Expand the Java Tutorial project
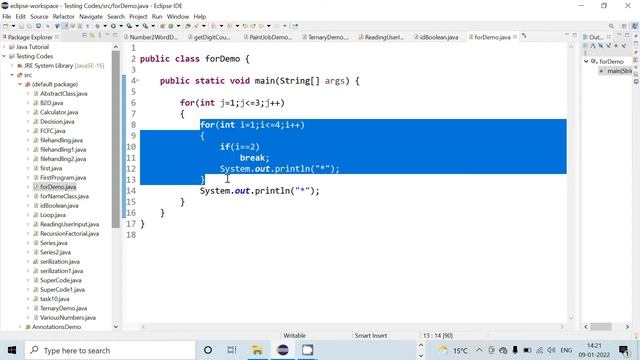Image resolution: width=640 pixels, height=360 pixels. click(x=4, y=47)
